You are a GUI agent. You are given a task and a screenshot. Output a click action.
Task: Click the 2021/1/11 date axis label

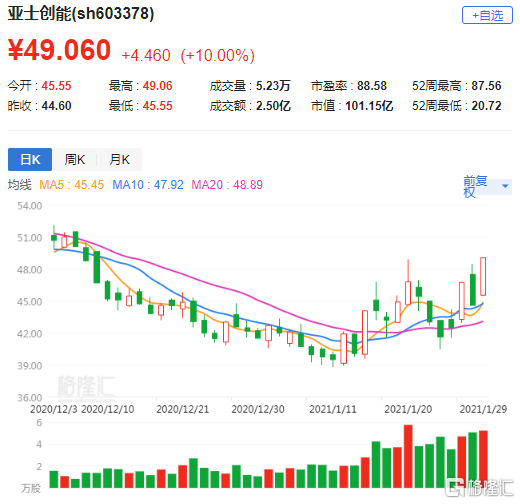coord(333,409)
